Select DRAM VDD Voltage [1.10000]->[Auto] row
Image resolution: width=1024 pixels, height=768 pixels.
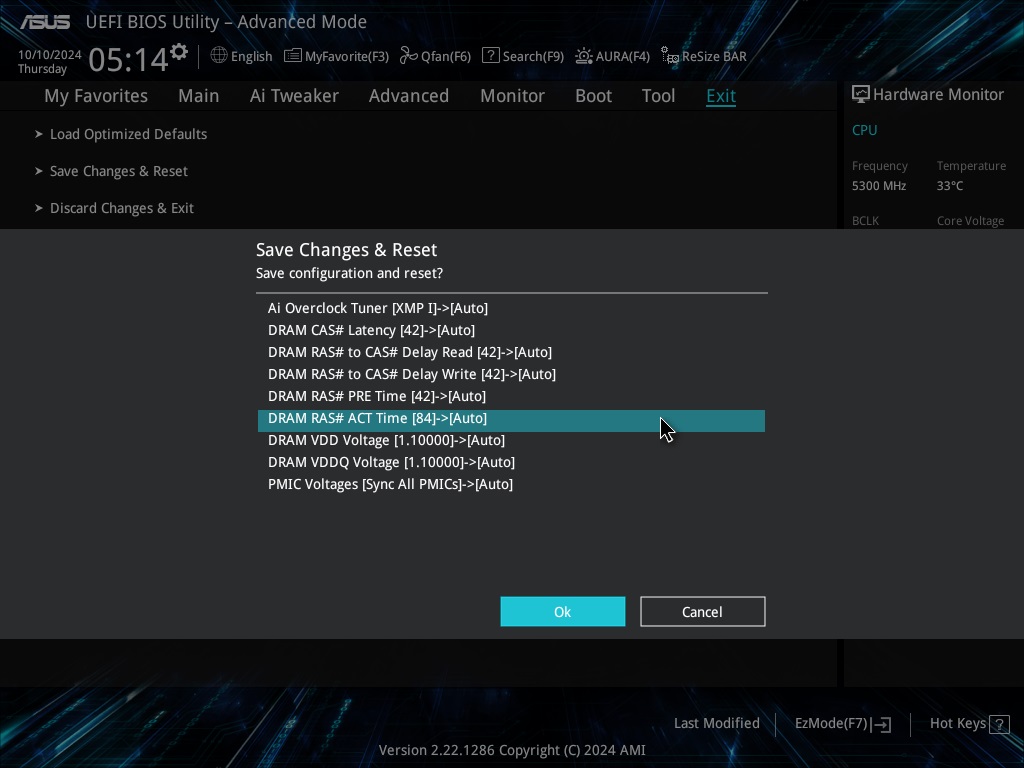[x=511, y=441]
